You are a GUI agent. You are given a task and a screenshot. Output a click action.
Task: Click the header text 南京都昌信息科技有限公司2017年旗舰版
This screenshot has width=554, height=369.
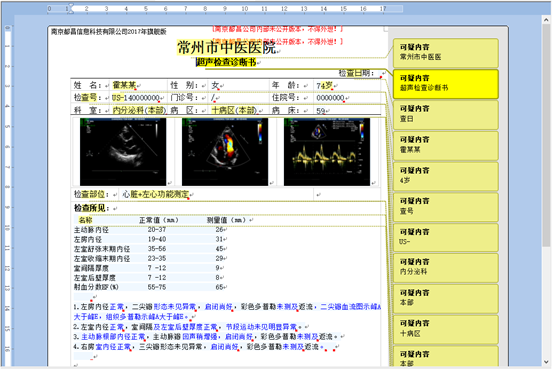pyautogui.click(x=108, y=32)
